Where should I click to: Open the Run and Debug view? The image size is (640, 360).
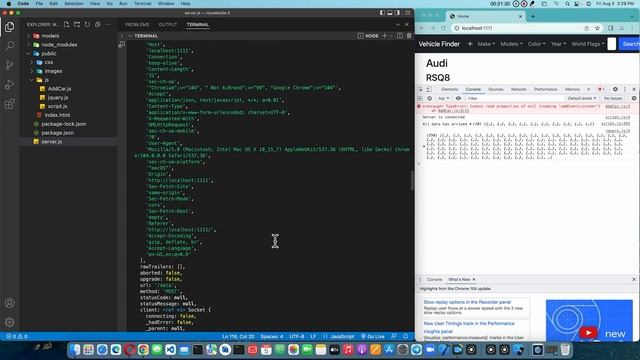(x=9, y=84)
